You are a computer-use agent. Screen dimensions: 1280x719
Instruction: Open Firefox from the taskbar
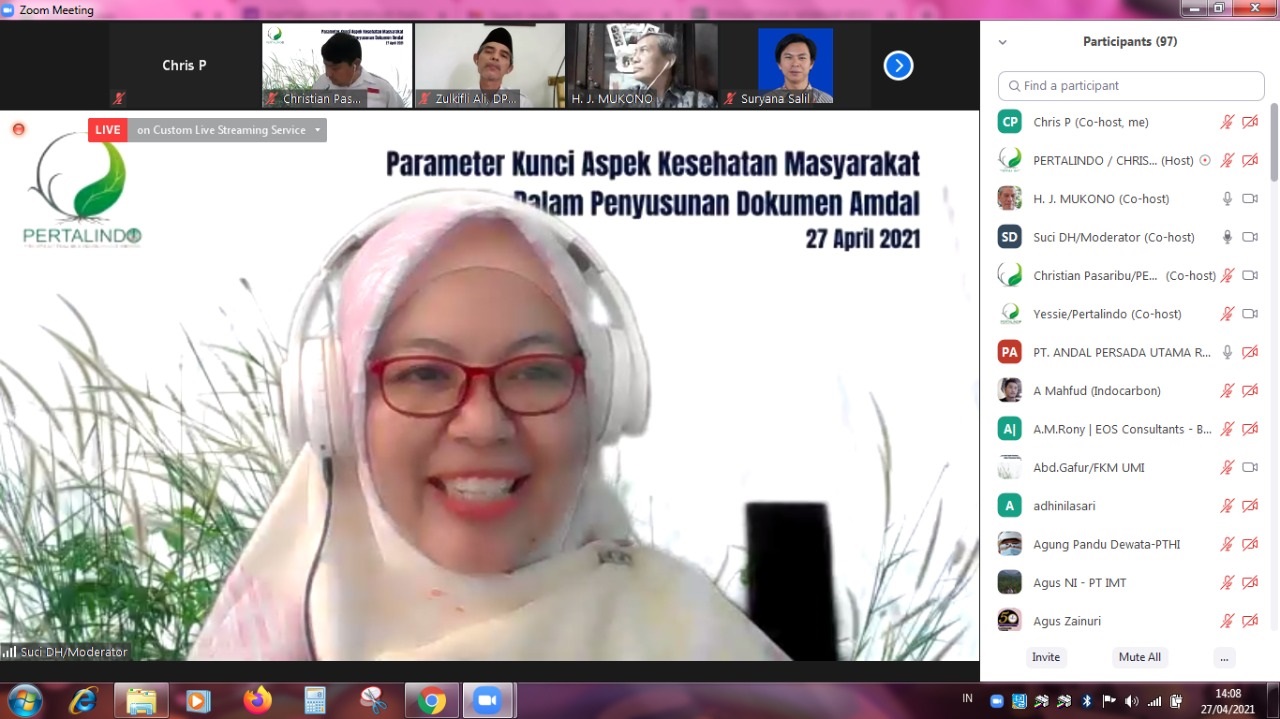(257, 700)
